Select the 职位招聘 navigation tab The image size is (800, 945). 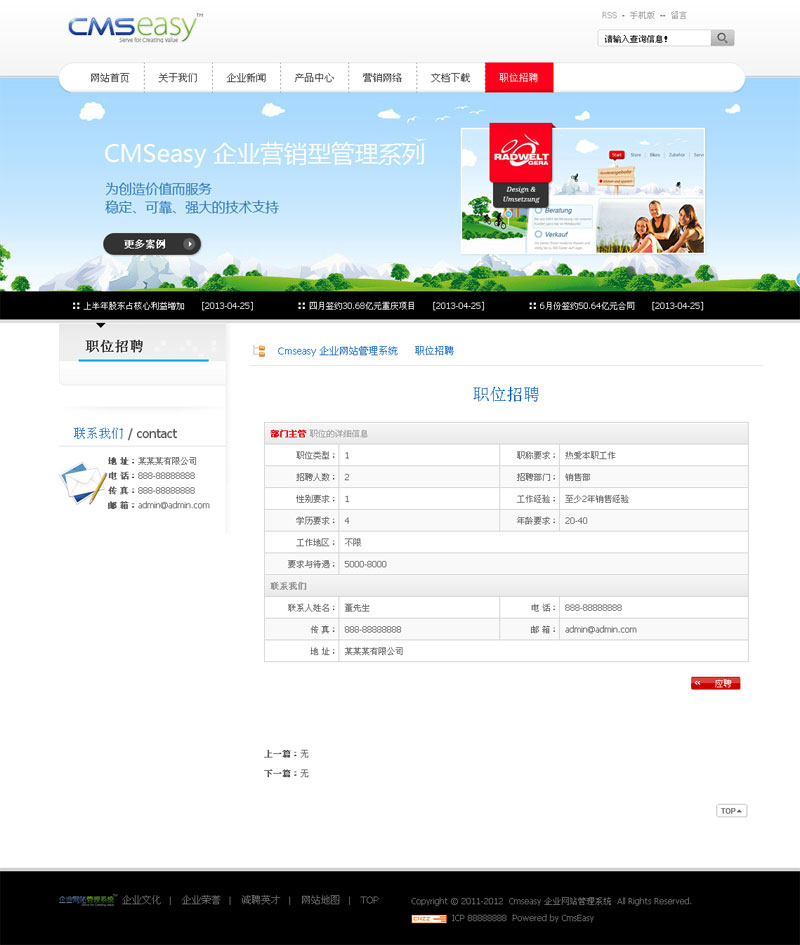tap(518, 78)
